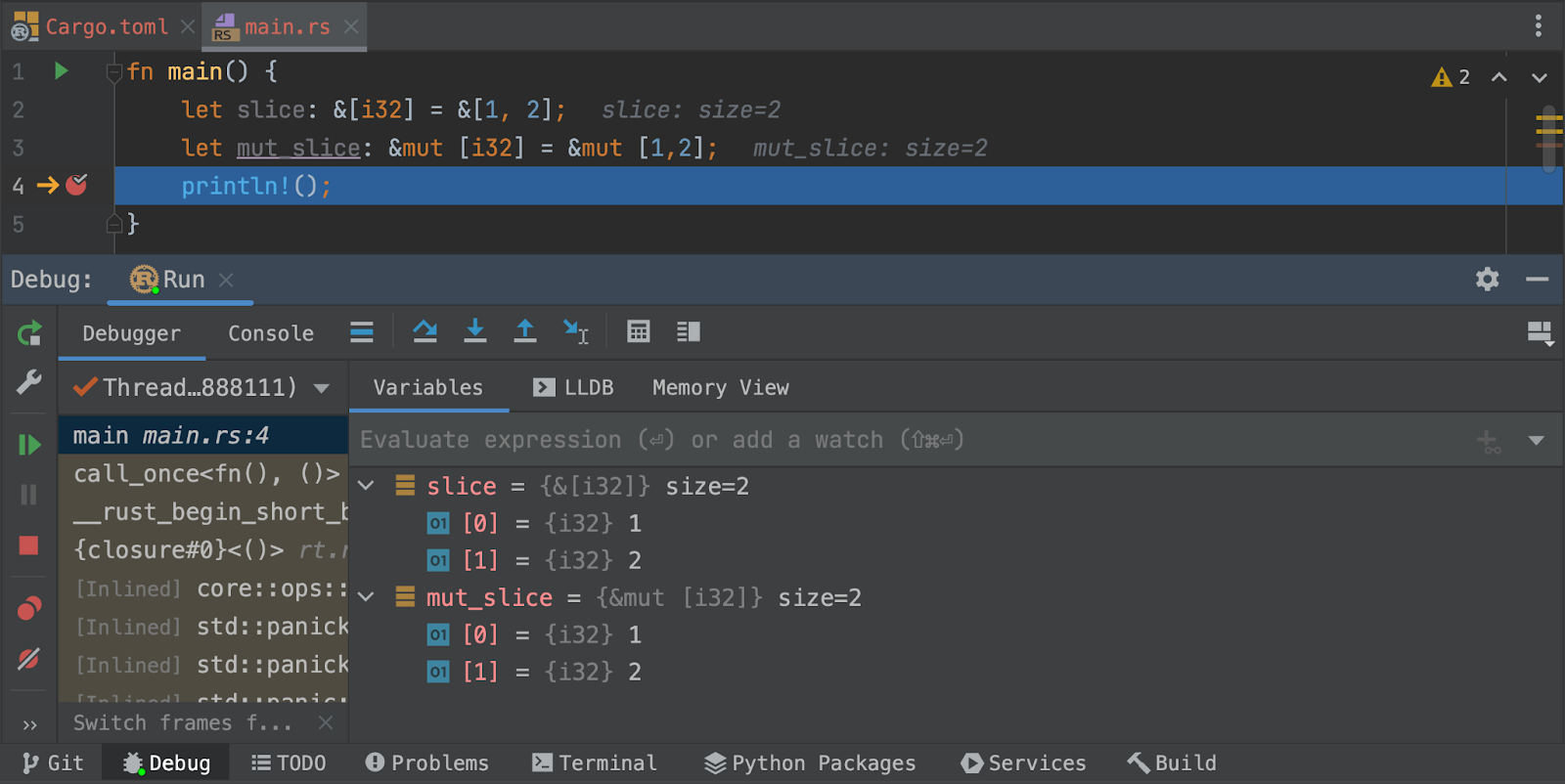Click Run to Cursor icon
The width and height of the screenshot is (1565, 784).
576,332
